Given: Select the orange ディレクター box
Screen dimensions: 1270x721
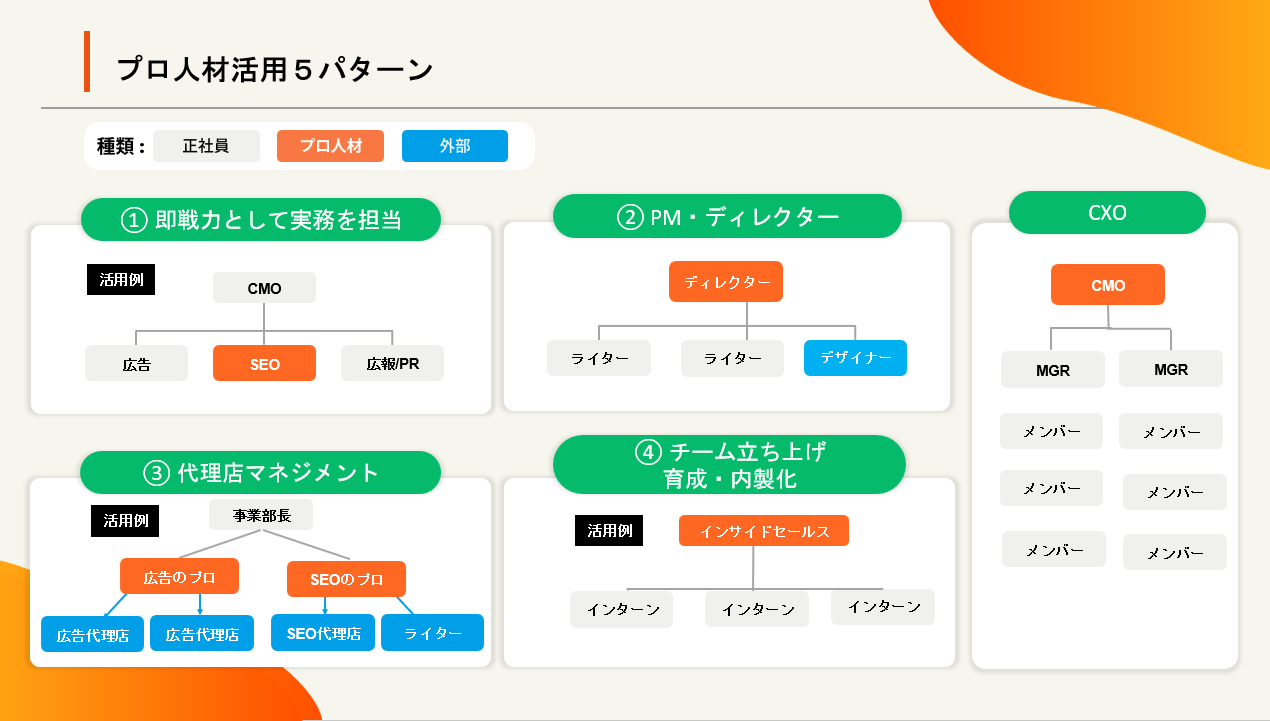Looking at the screenshot, I should (x=726, y=282).
